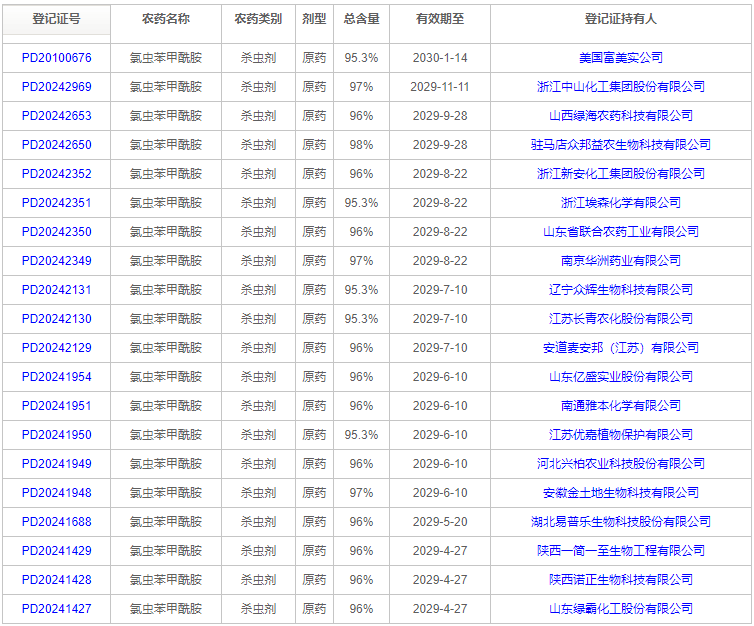Viewport: 754px width, 626px height.
Task: Open holder 驻马店众邦益农生物科技有限公司
Action: point(621,145)
